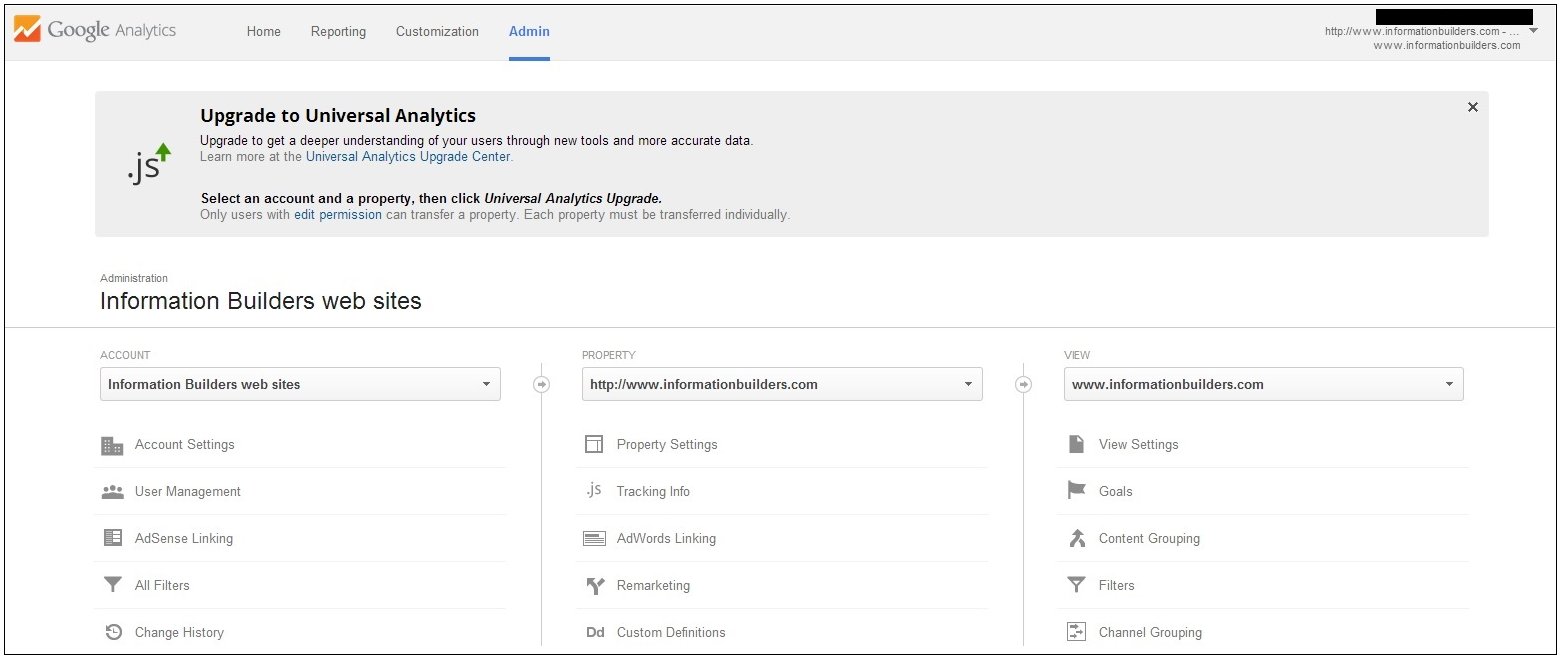Click the Goals flag icon
1560x658 pixels.
[1076, 491]
